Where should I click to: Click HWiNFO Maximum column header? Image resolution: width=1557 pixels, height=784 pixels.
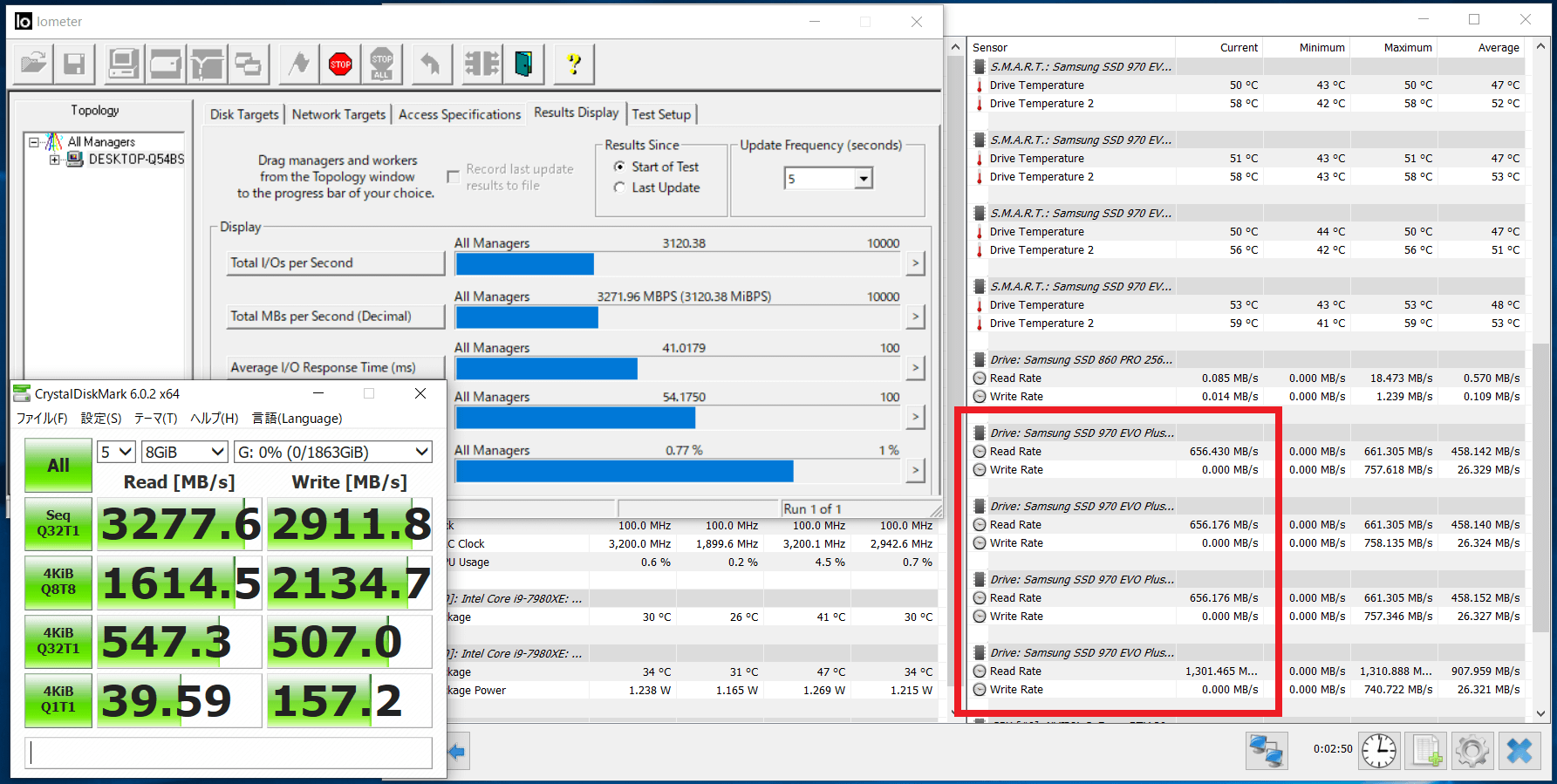coord(1393,48)
